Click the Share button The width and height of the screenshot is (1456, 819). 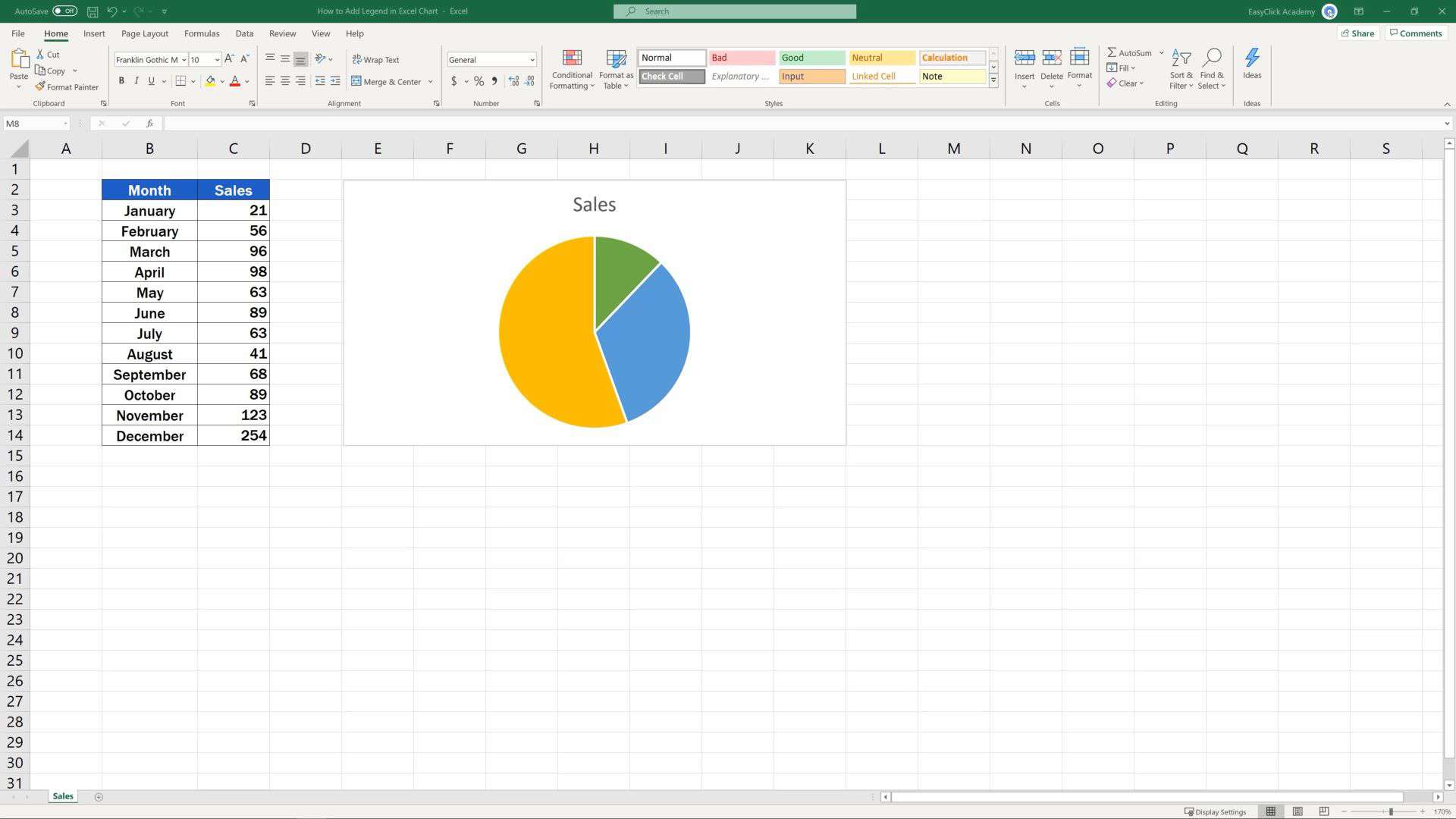pos(1357,33)
